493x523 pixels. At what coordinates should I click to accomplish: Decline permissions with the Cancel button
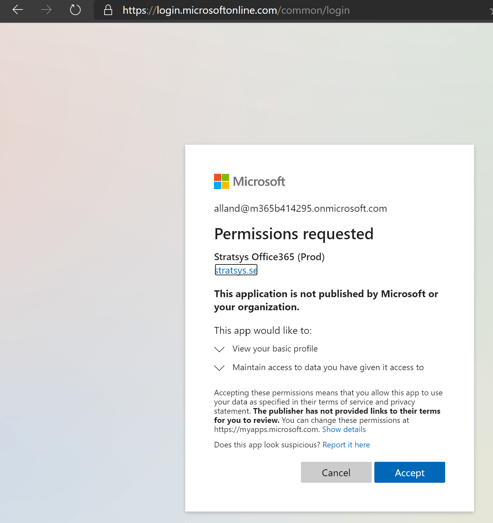coord(336,472)
